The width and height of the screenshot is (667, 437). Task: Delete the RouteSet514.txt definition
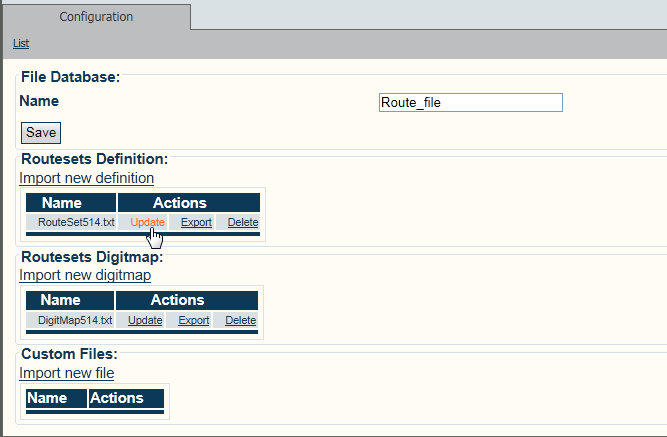[x=243, y=222]
